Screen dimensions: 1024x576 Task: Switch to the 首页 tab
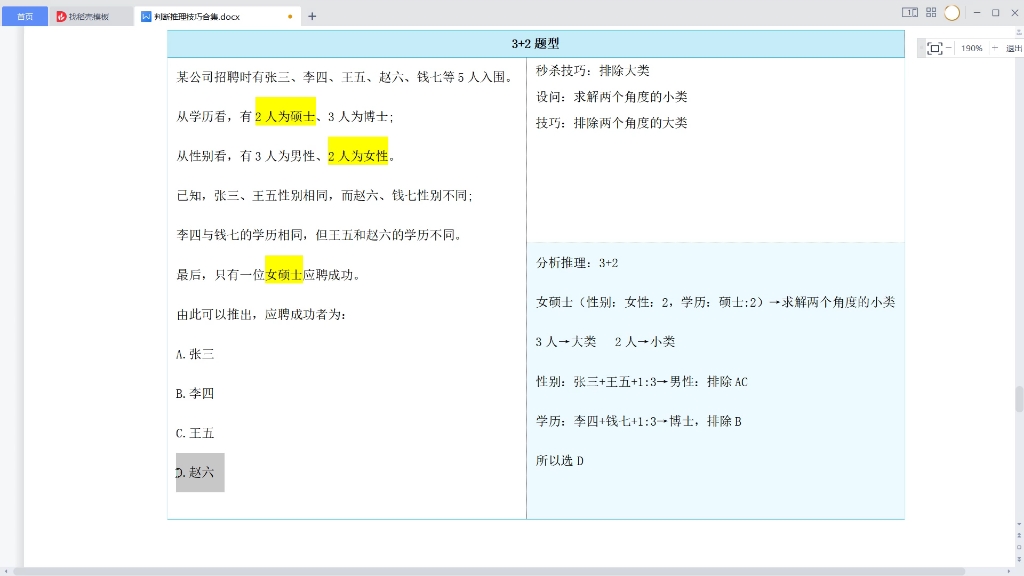[26, 14]
